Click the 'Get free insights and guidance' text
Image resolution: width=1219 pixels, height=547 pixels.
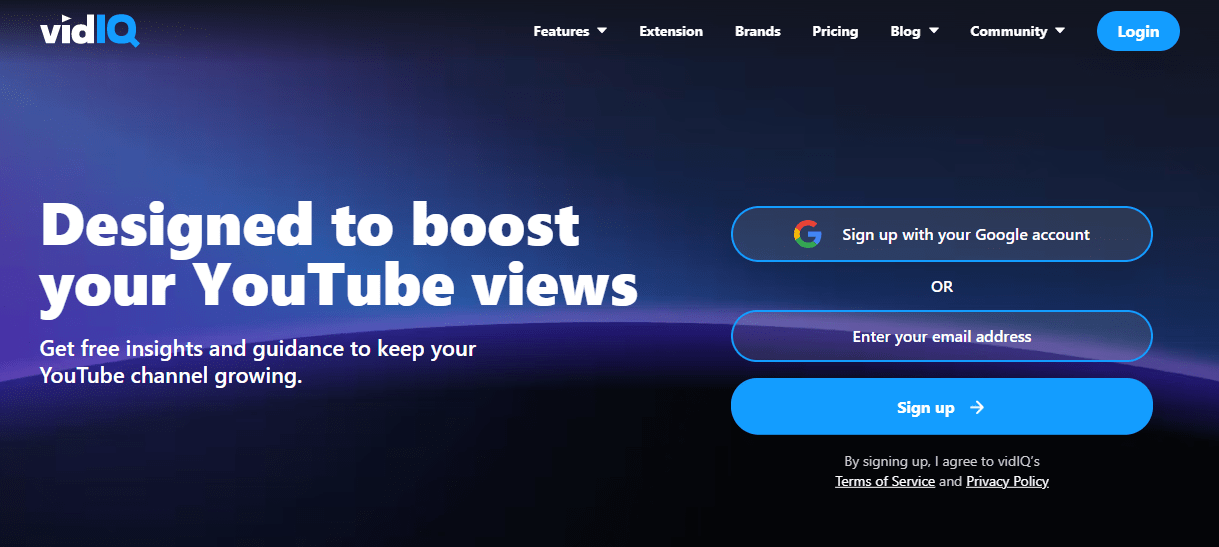click(x=258, y=363)
